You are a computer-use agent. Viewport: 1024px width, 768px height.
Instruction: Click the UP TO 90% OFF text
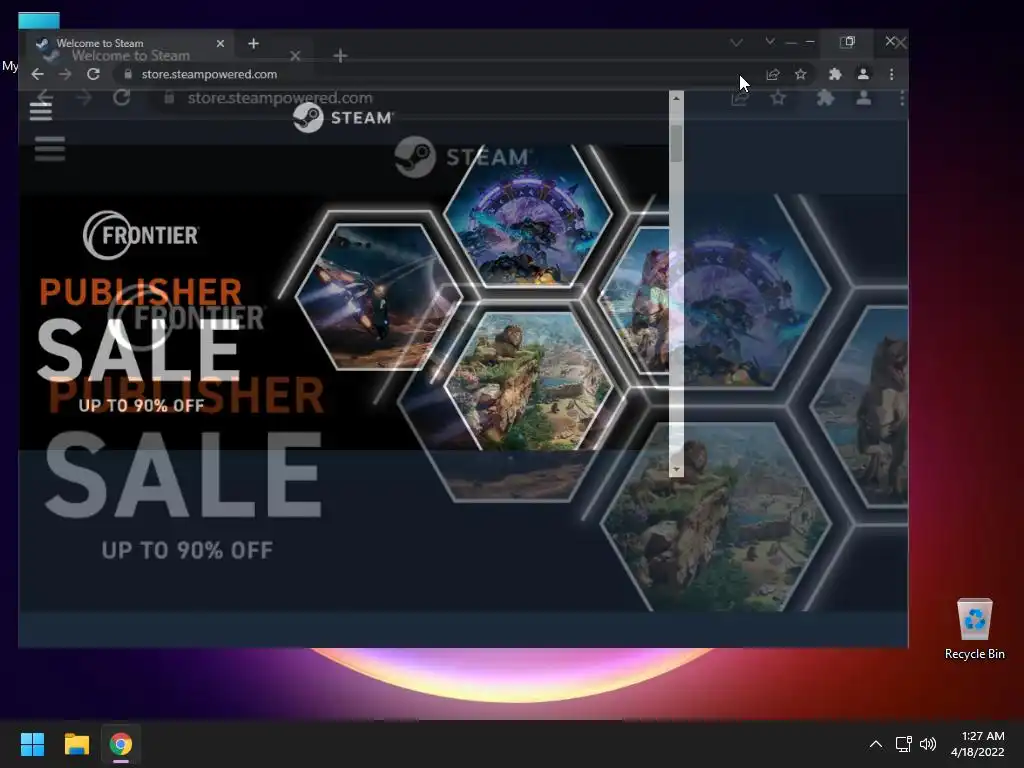[141, 406]
